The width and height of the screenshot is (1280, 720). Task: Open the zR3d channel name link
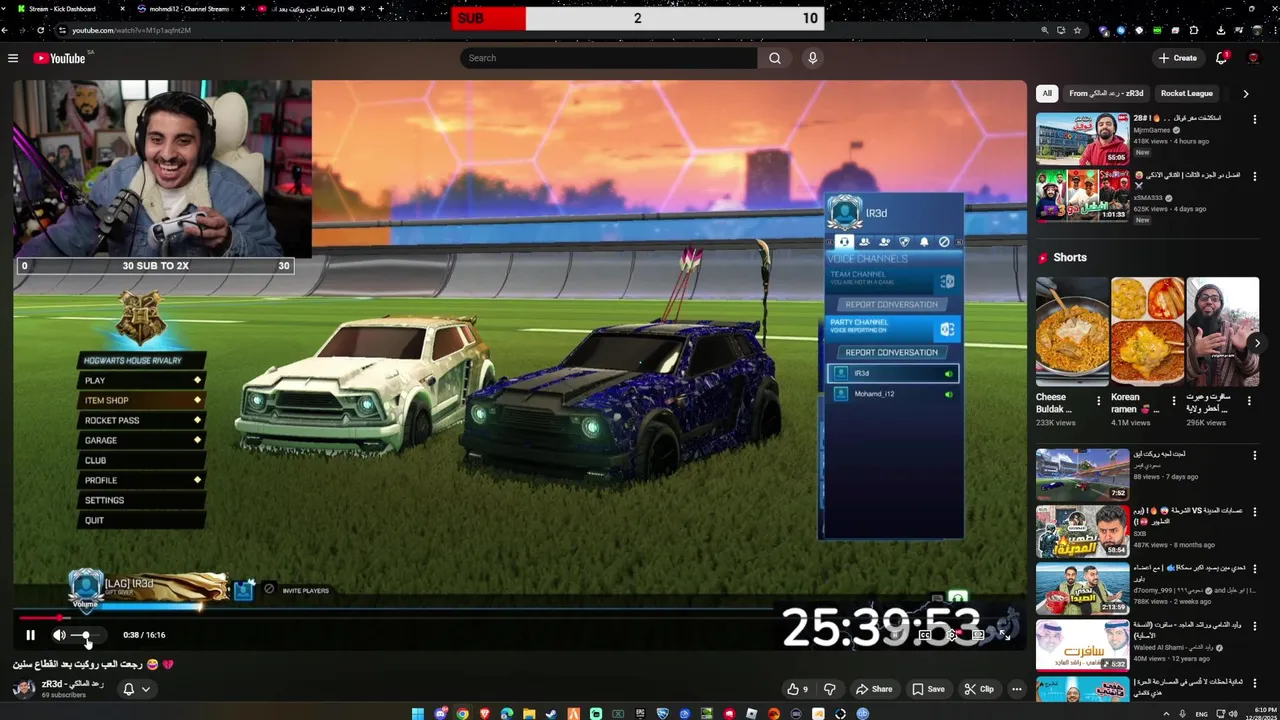(x=72, y=684)
